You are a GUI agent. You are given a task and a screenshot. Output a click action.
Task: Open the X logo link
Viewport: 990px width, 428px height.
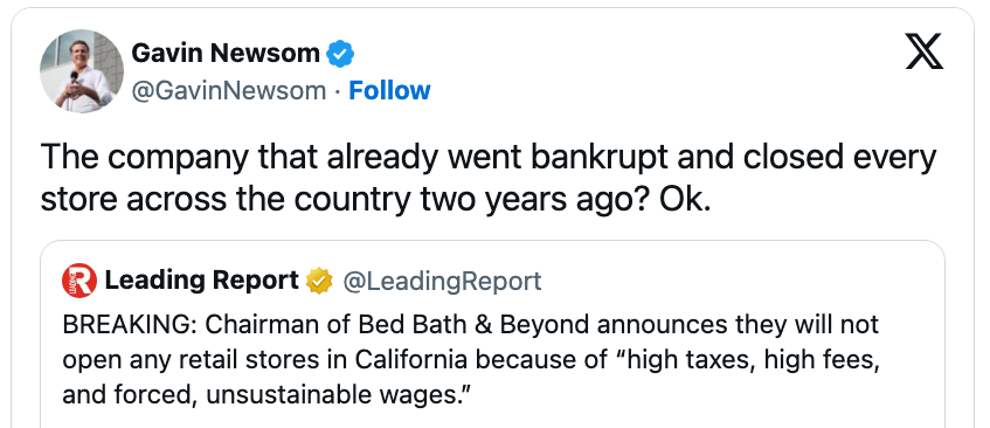click(924, 53)
